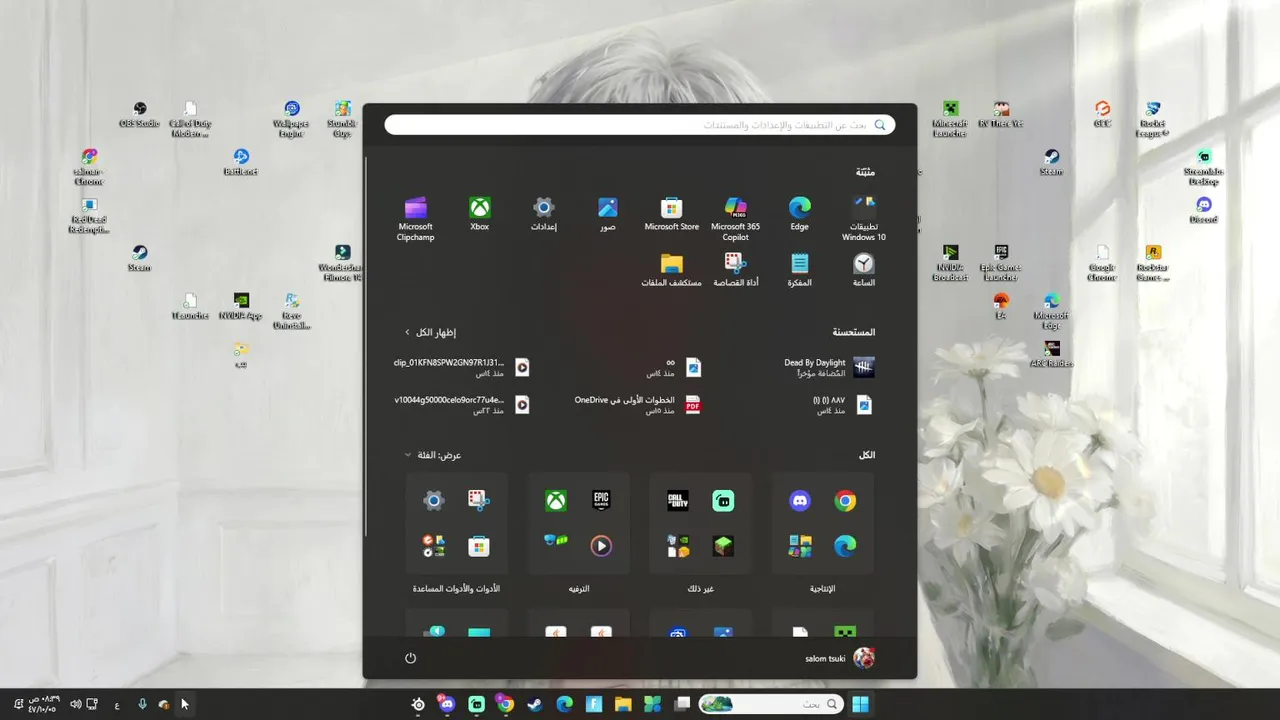Viewport: 1280px width, 720px height.
Task: Launch Call of Duty in غير ذلك category
Action: (x=678, y=501)
